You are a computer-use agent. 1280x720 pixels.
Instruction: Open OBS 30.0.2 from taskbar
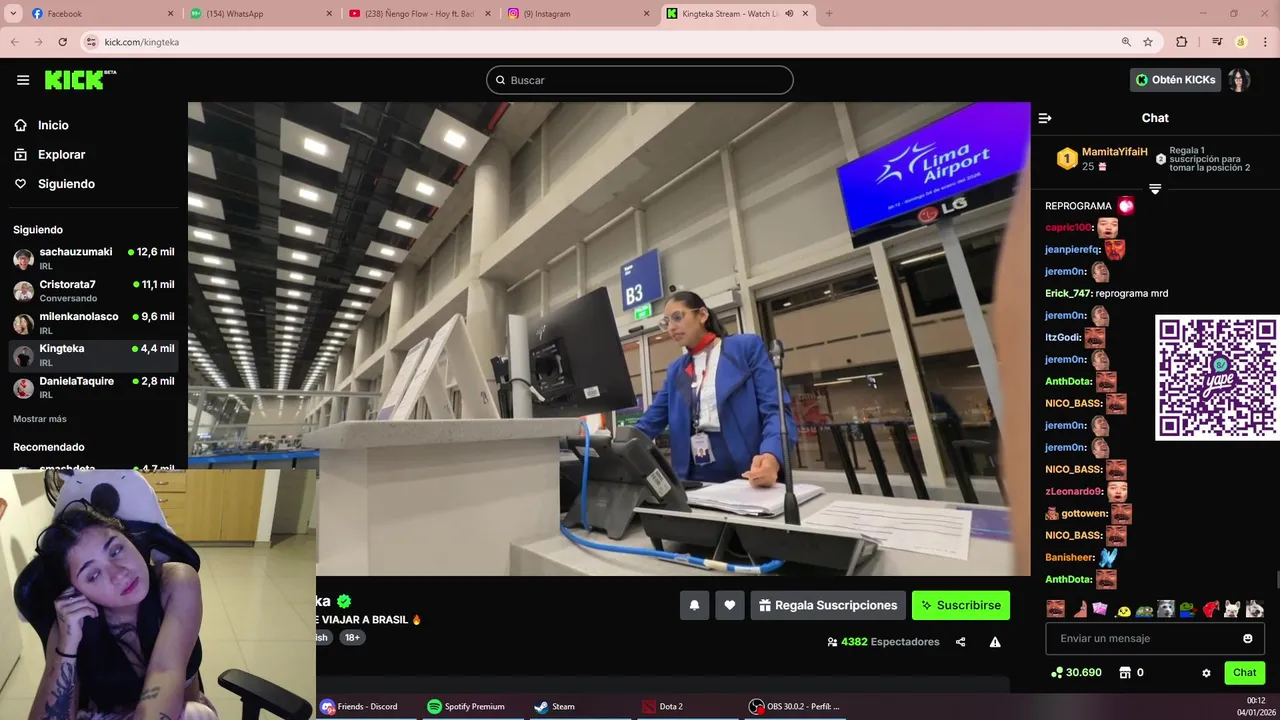pyautogui.click(x=795, y=706)
